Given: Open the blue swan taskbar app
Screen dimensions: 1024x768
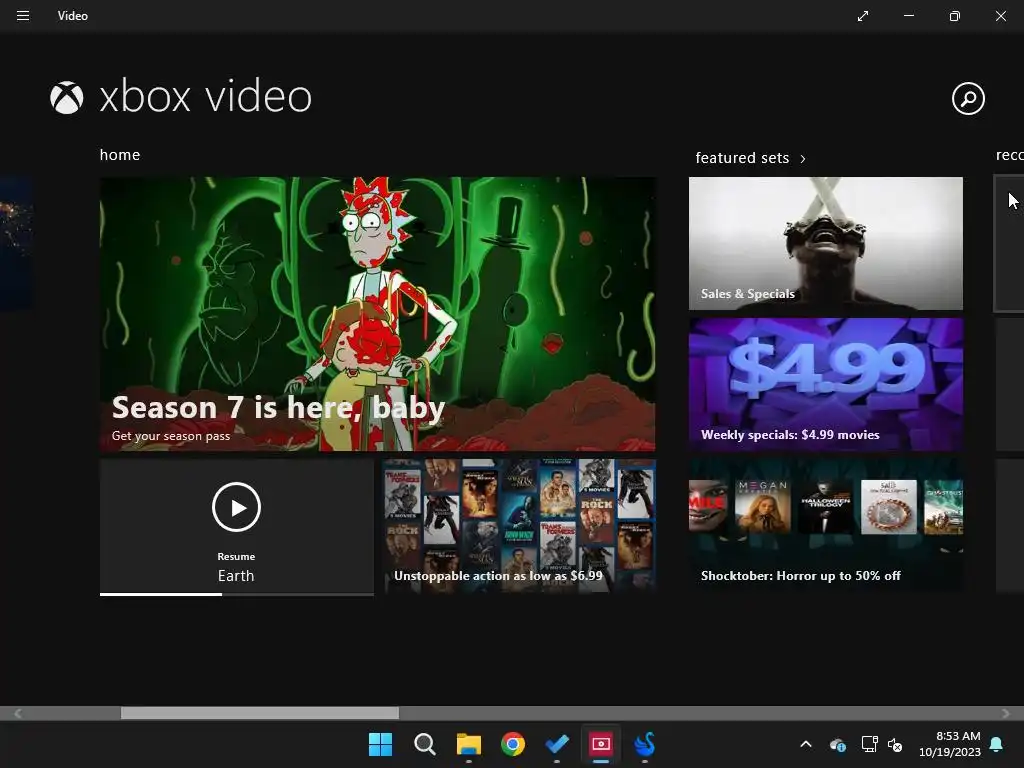Looking at the screenshot, I should pos(645,744).
